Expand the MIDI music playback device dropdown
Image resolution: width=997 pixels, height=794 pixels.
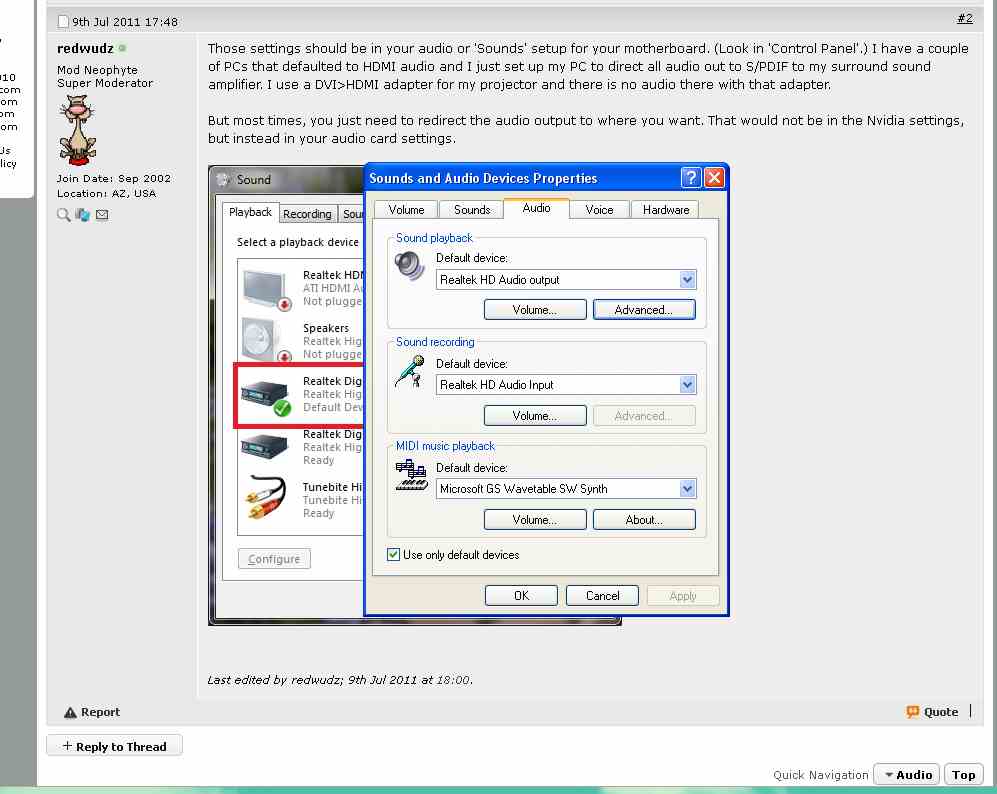pyautogui.click(x=687, y=489)
